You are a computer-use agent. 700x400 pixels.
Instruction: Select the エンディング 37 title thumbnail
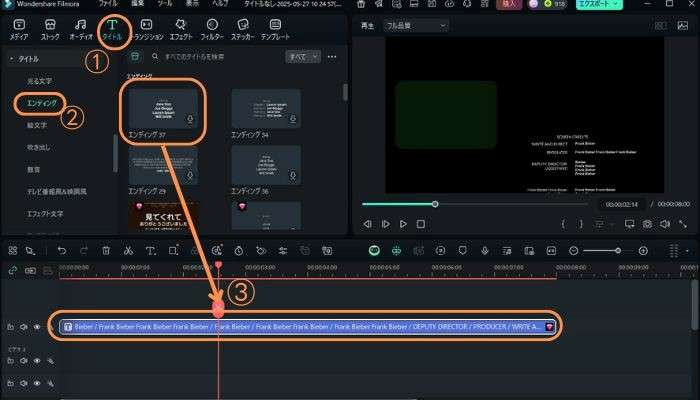(163, 108)
